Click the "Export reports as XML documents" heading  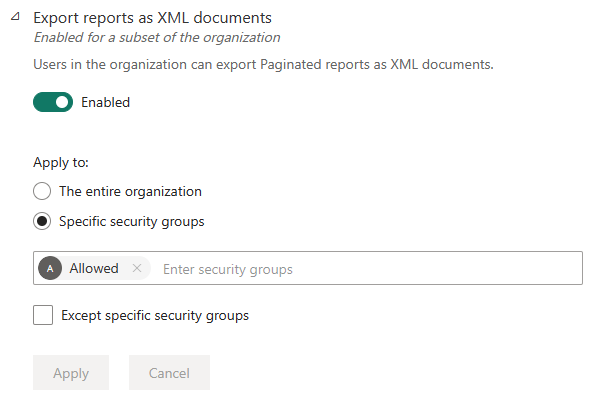152,18
